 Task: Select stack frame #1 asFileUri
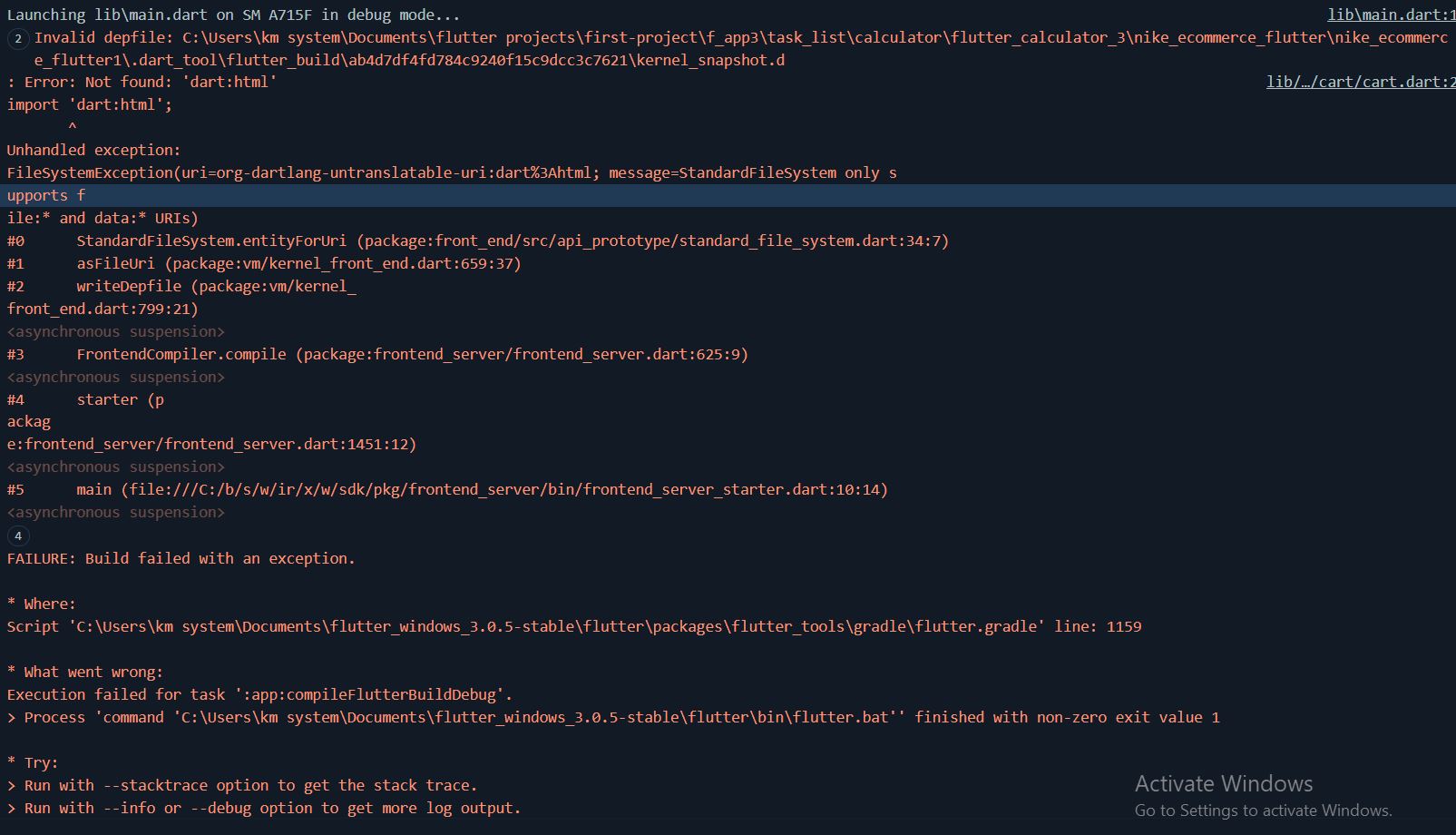(x=264, y=263)
